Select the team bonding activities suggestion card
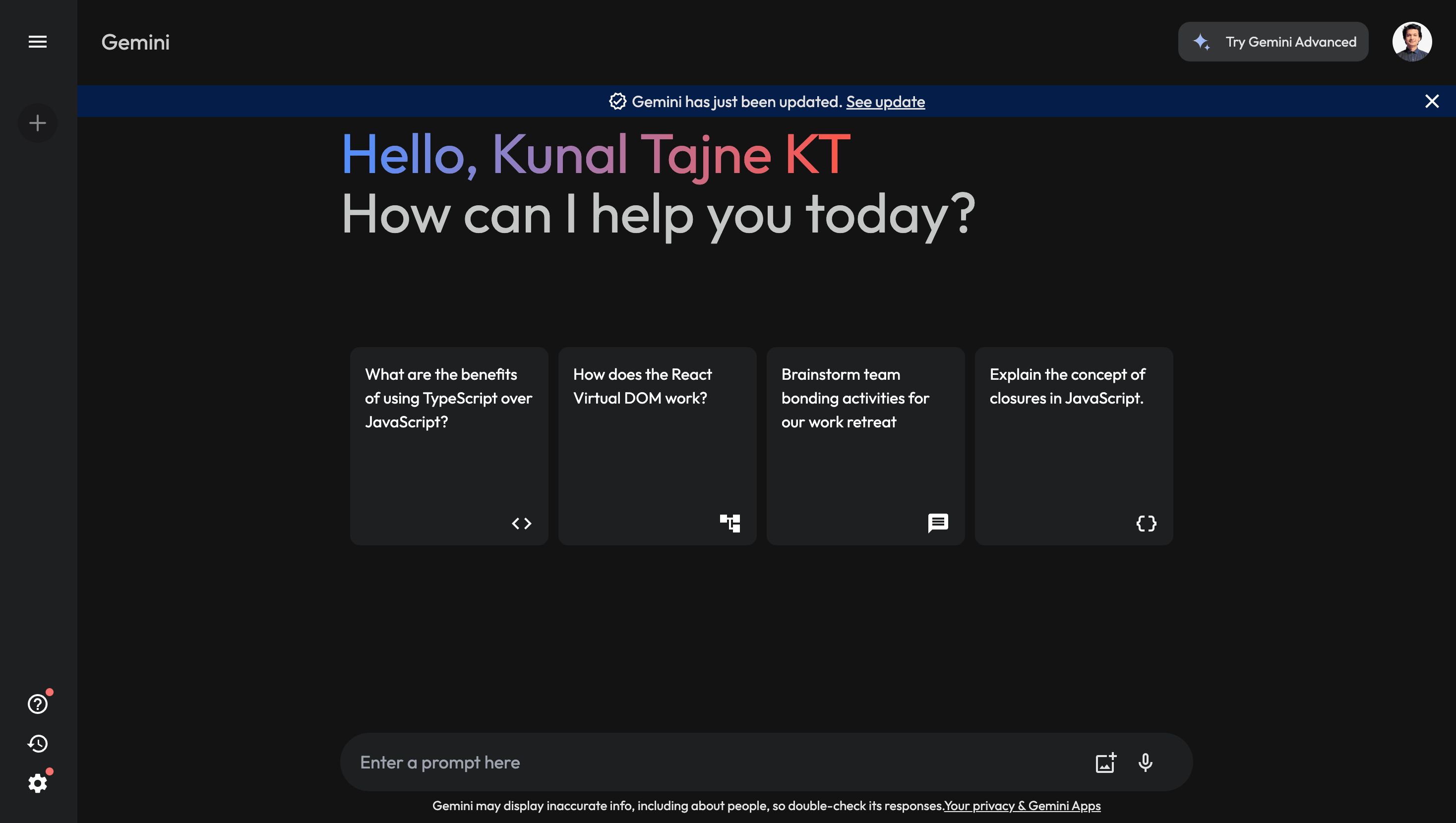Viewport: 1456px width, 823px height. 865,446
